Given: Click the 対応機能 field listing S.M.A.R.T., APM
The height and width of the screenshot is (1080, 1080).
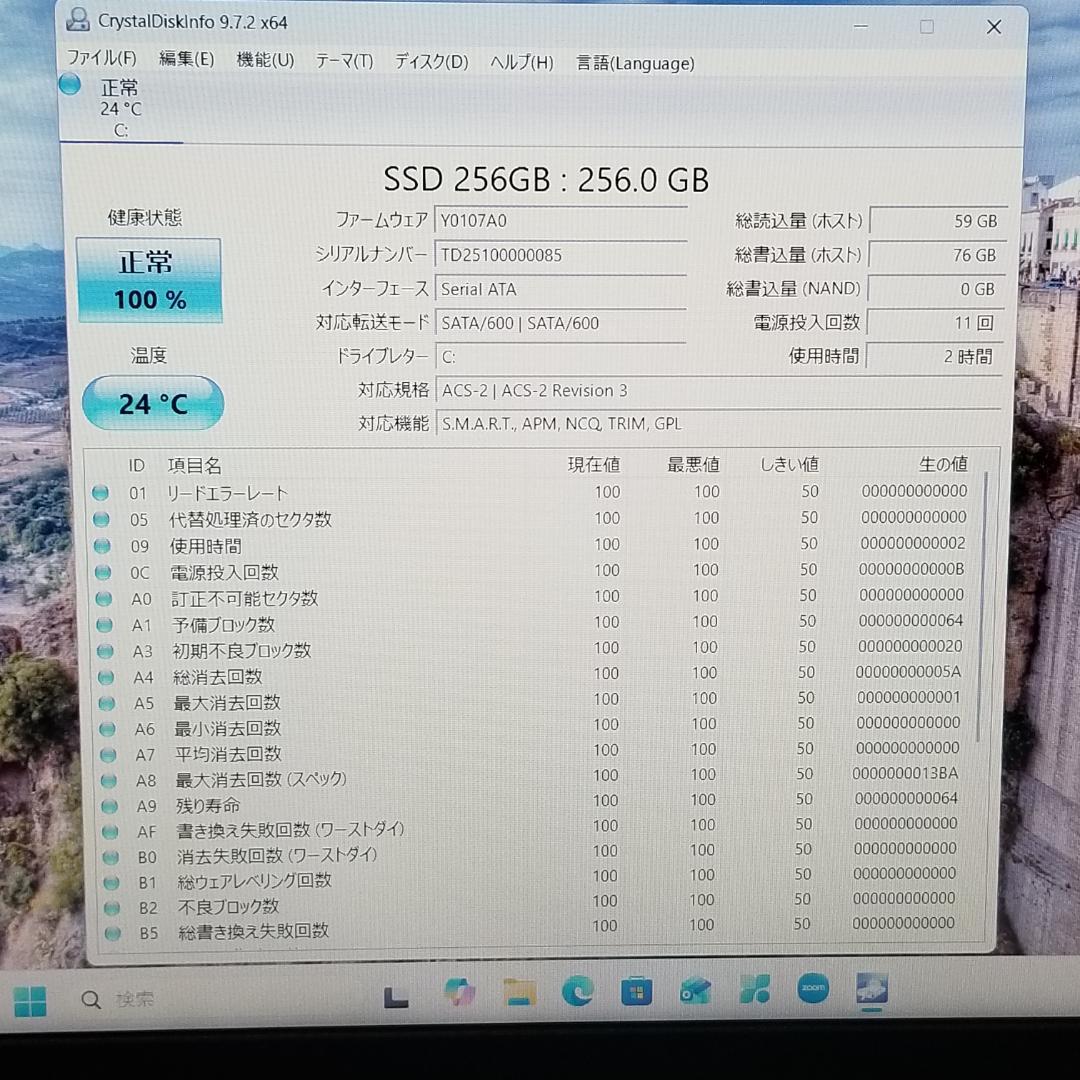Looking at the screenshot, I should click(x=718, y=424).
